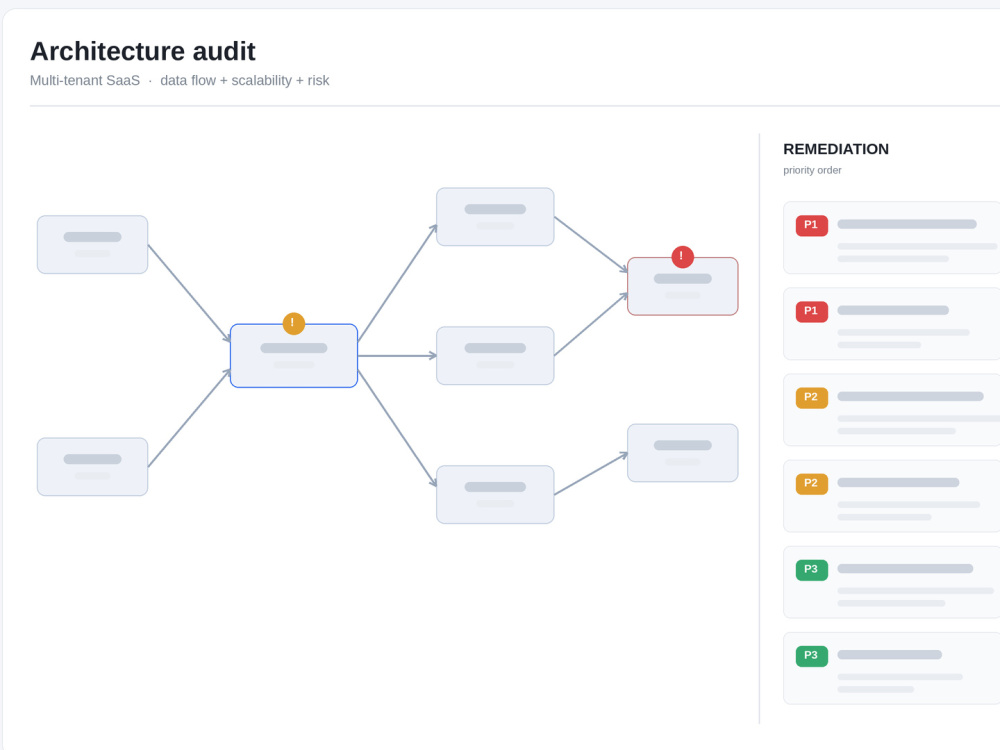Click the bottom-left source node

pos(92,467)
